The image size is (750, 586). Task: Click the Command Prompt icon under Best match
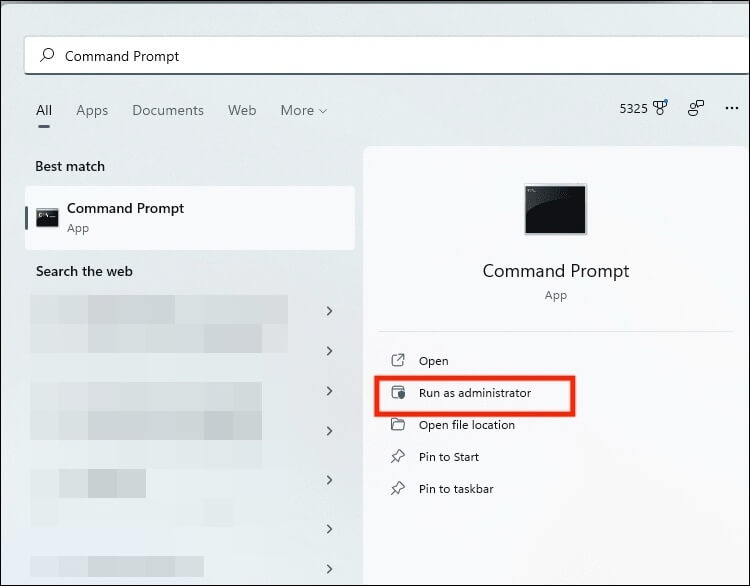(x=47, y=217)
